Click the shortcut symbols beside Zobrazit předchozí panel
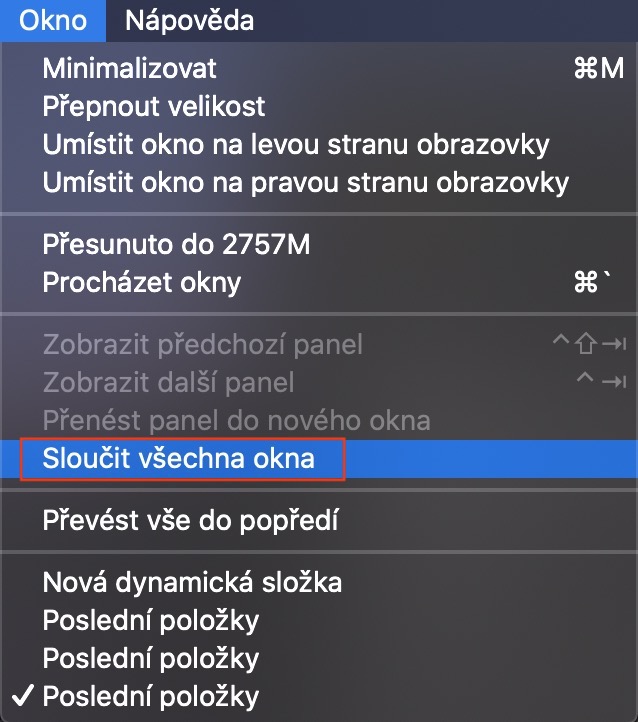This screenshot has width=638, height=722. click(x=589, y=345)
